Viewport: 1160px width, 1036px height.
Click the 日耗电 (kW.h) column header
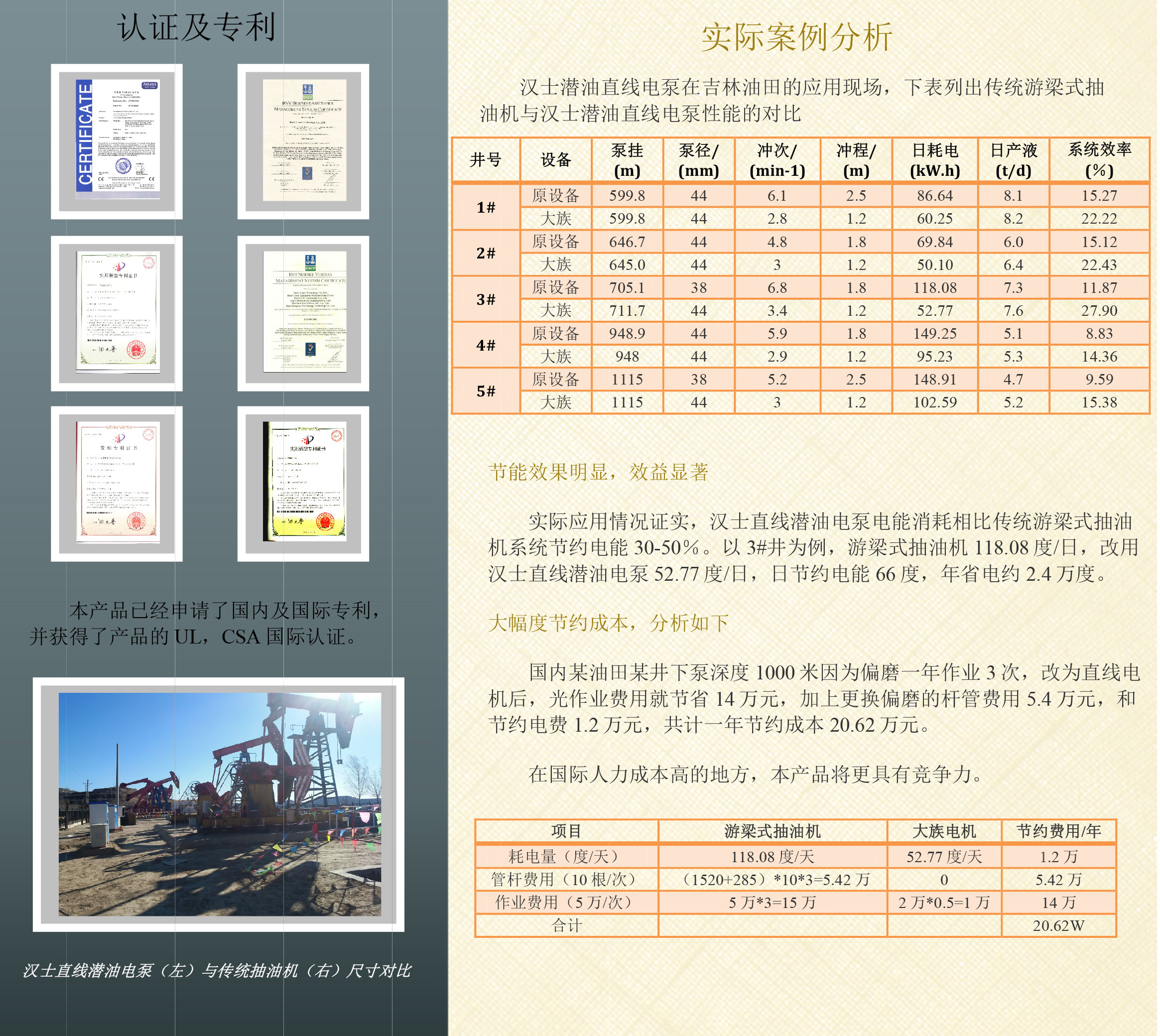click(x=935, y=160)
